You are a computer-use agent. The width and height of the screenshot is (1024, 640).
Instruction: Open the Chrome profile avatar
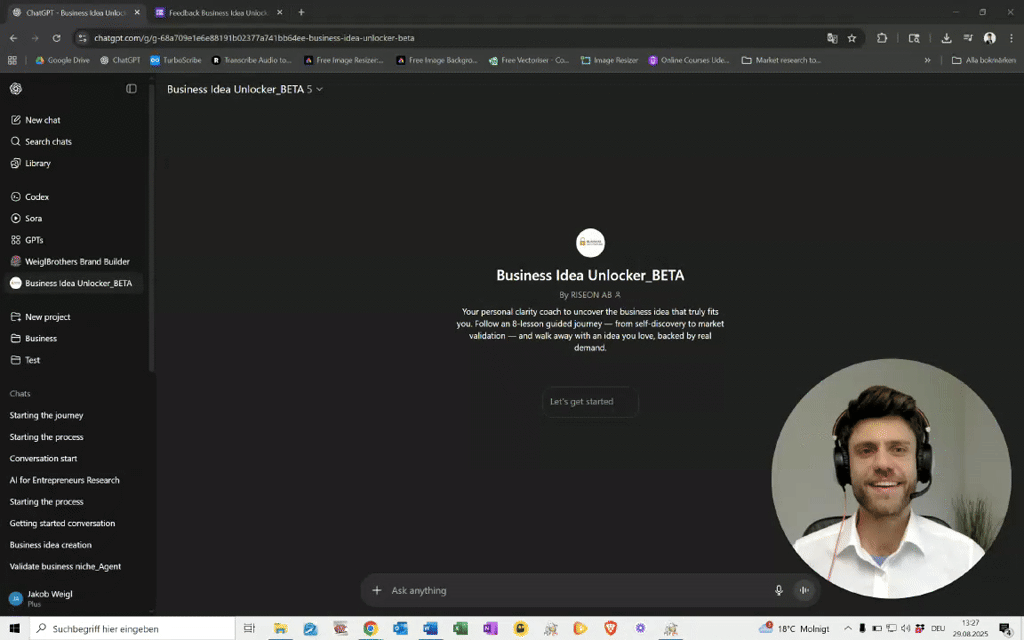click(990, 38)
